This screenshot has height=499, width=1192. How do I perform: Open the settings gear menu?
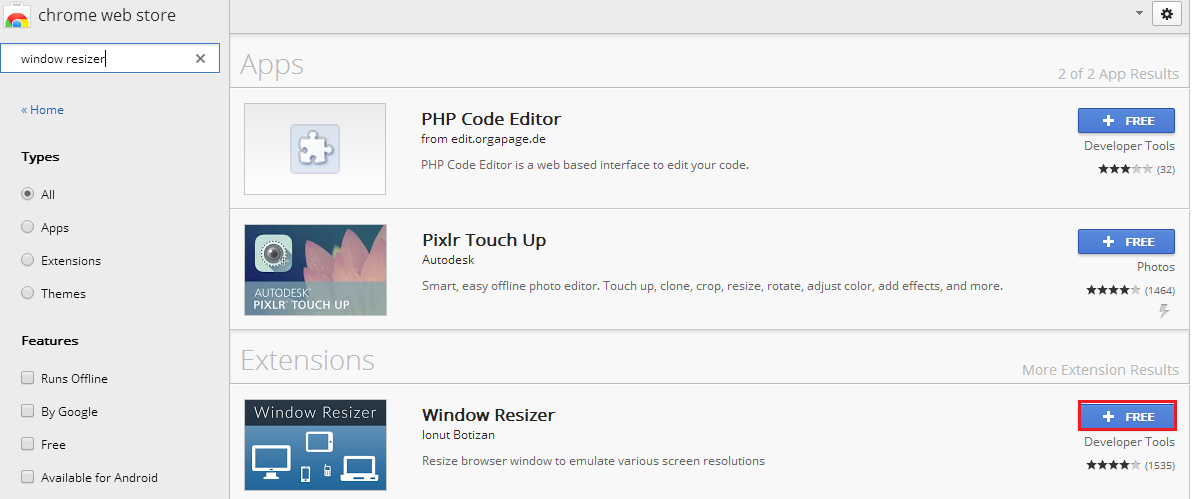coord(1166,14)
